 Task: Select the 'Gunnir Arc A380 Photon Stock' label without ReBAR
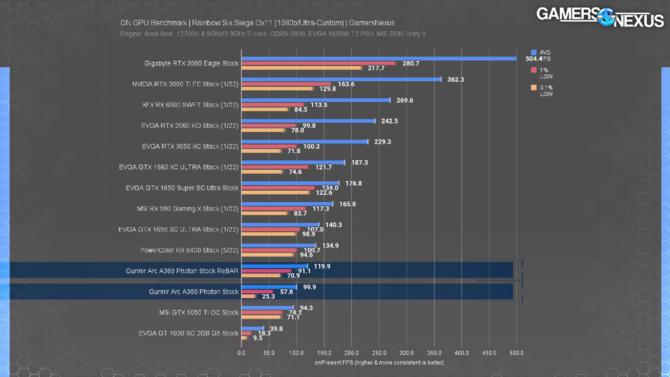click(194, 292)
